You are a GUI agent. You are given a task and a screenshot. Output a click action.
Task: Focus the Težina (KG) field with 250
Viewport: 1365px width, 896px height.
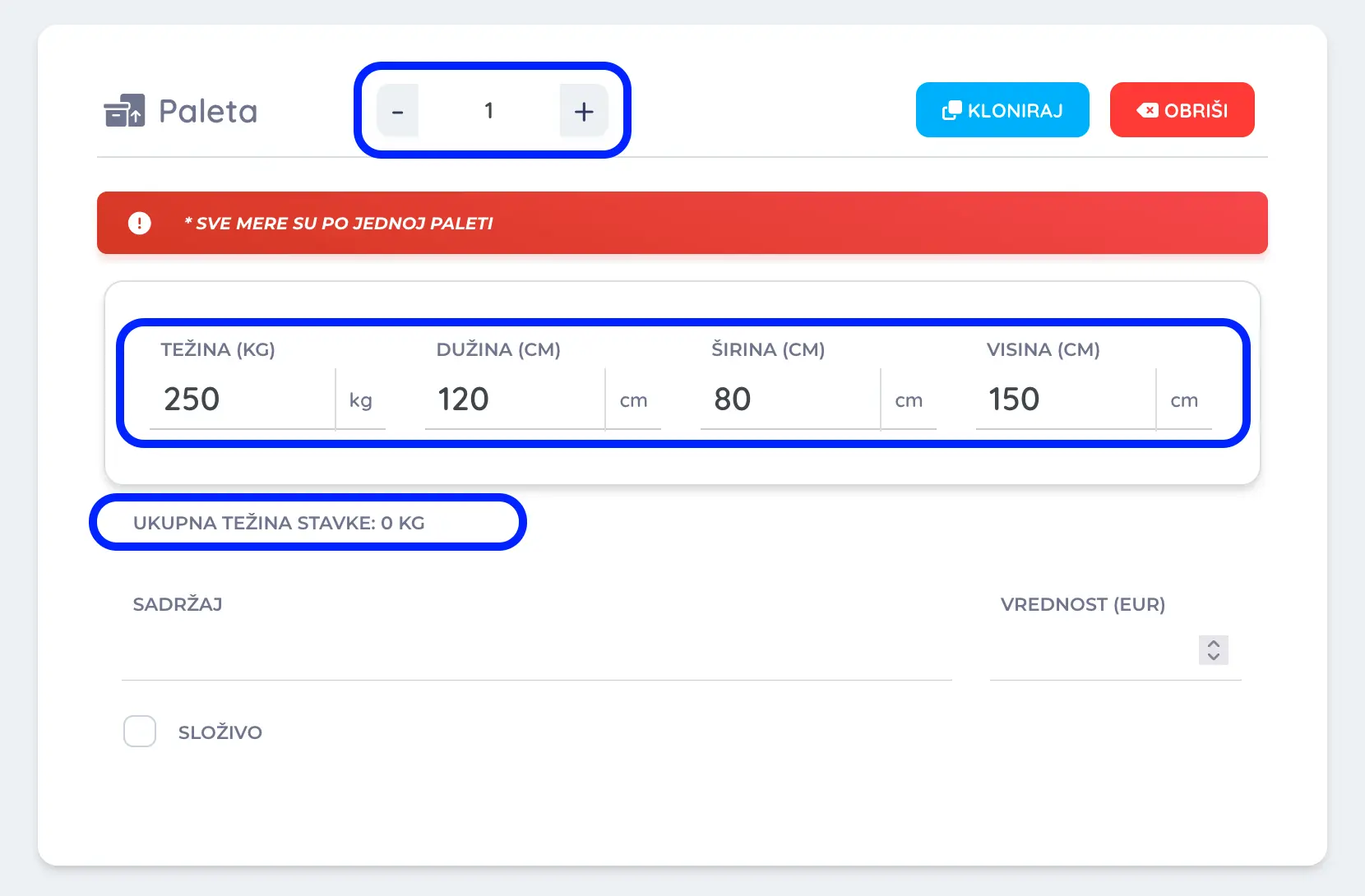point(243,400)
